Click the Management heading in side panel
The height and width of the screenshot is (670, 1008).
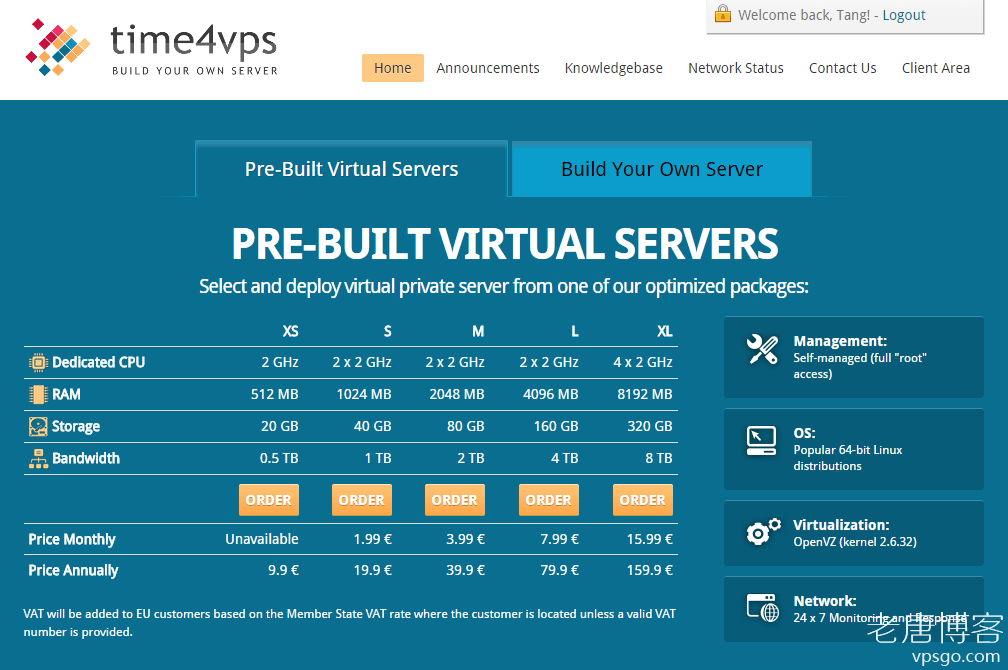[x=840, y=341]
